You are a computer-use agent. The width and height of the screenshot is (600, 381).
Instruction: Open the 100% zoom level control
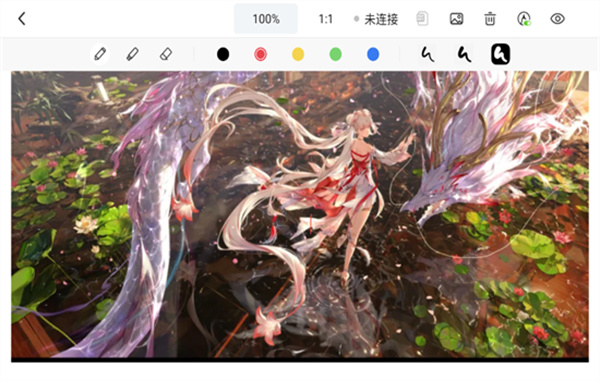click(266, 19)
